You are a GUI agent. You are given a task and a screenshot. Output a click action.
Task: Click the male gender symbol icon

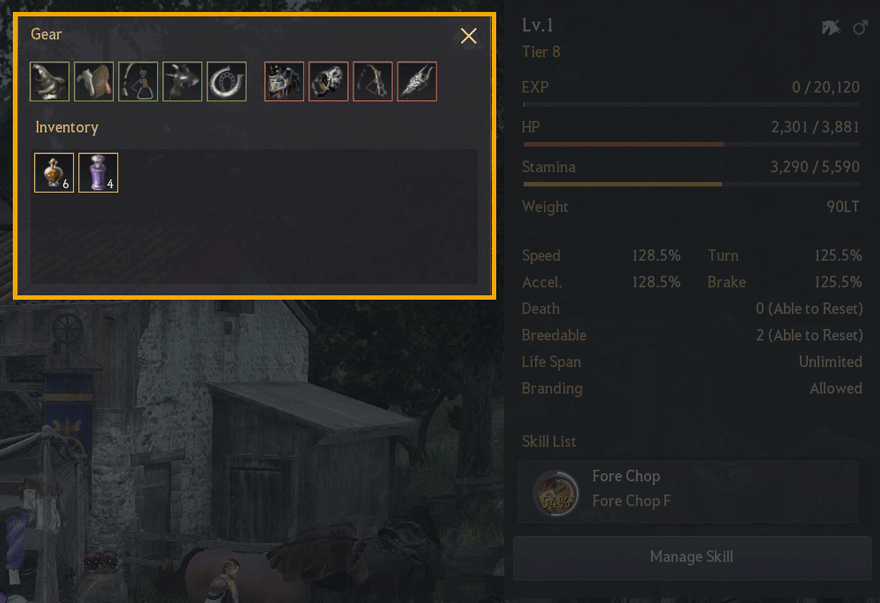(860, 27)
